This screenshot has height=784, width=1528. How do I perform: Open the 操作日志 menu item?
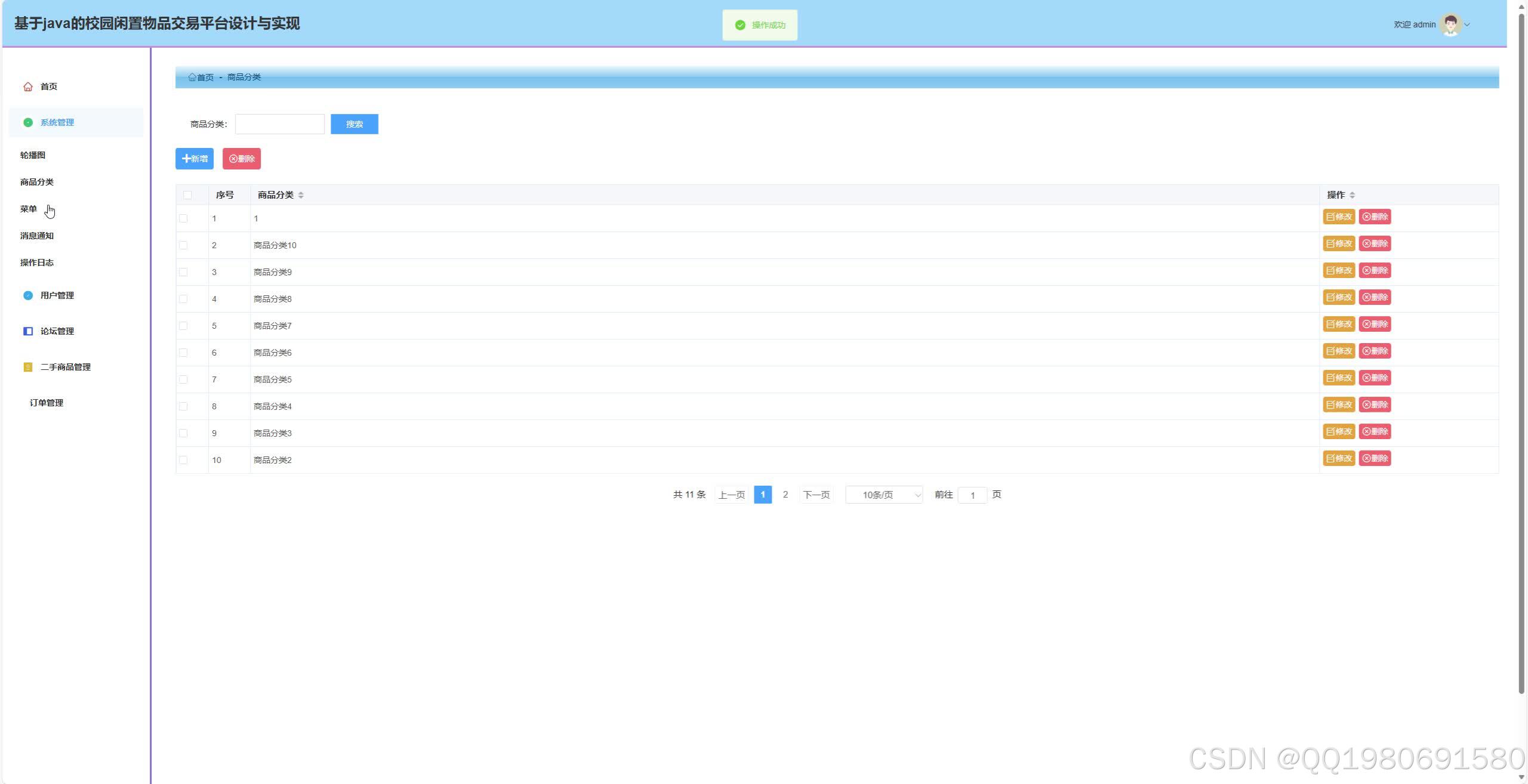point(37,263)
